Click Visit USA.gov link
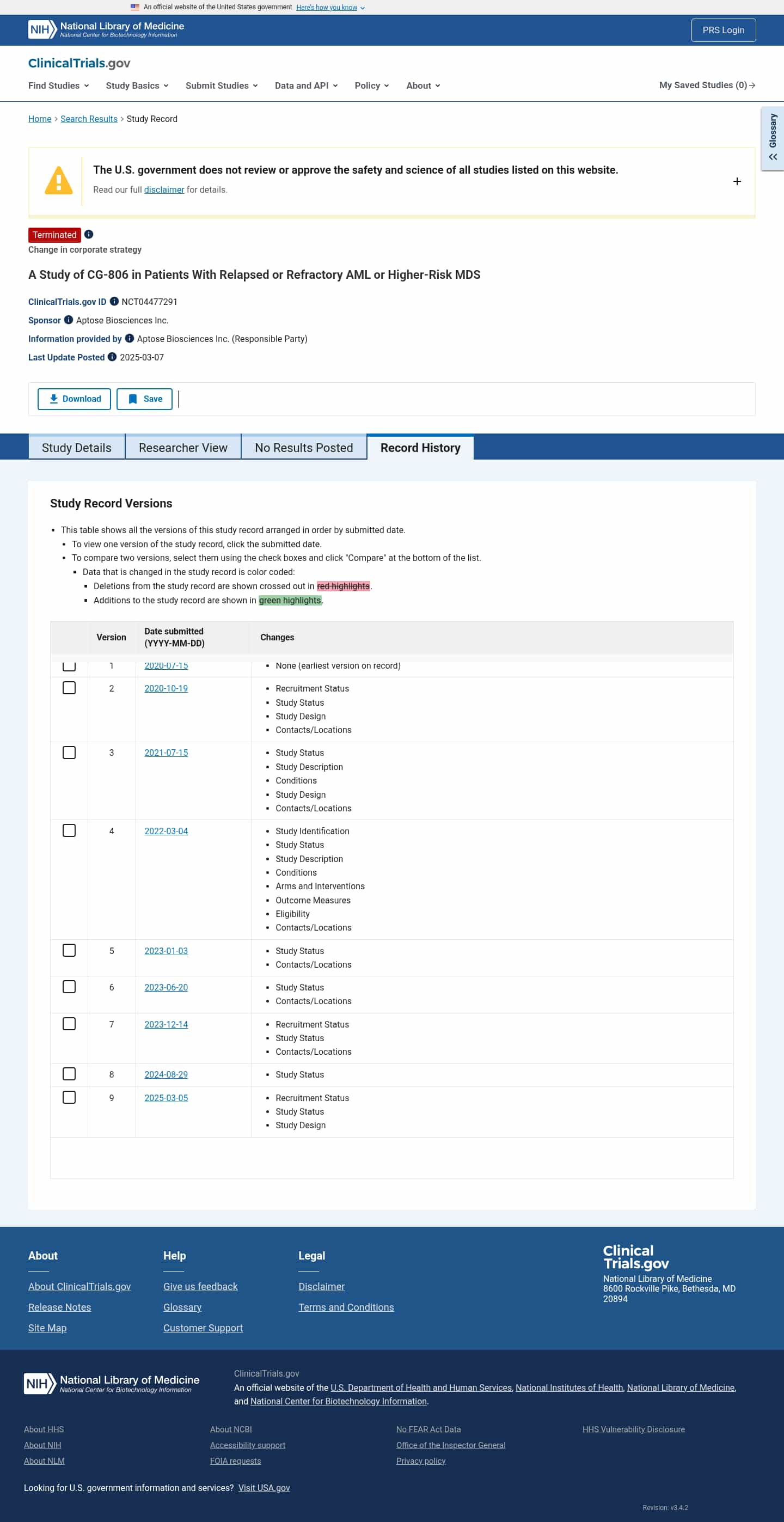The image size is (784, 1522). (x=264, y=1488)
